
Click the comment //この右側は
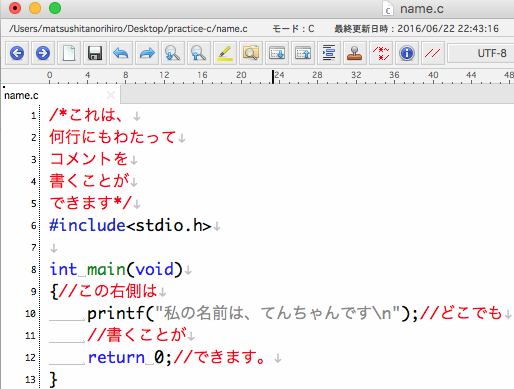tap(108, 291)
